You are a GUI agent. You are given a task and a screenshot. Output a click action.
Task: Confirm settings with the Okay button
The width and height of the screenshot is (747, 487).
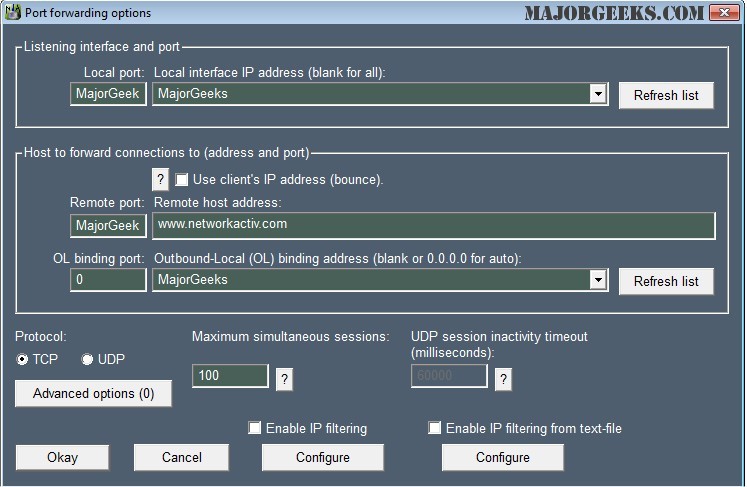pos(62,457)
